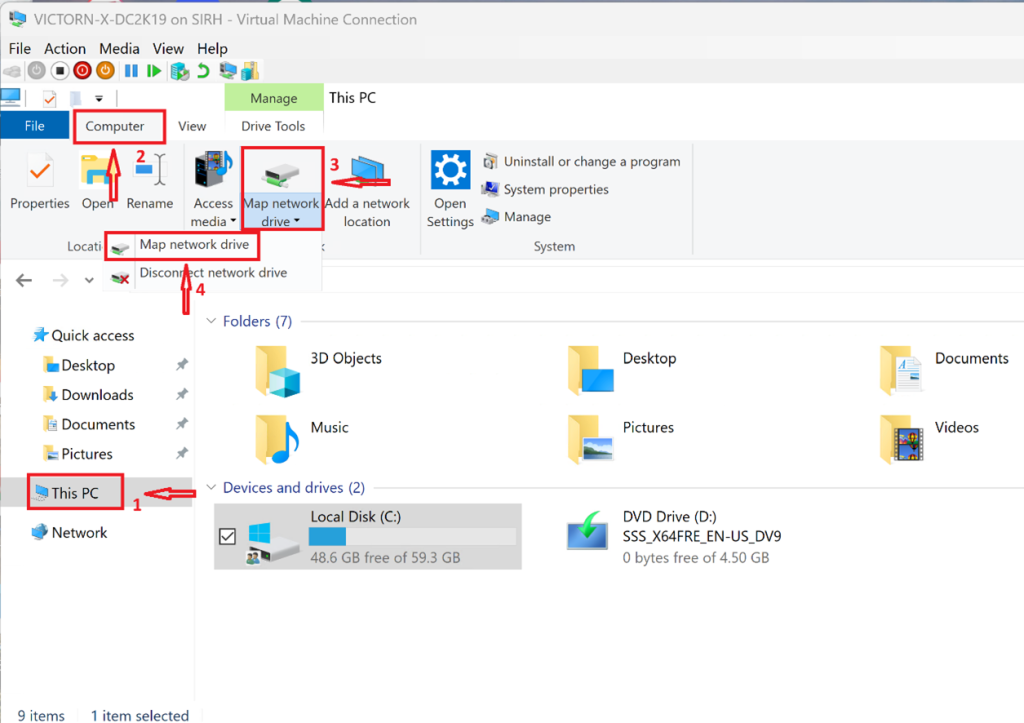Viewport: 1024px width, 723px height.
Task: Click the green Revert checkpoint arrow icon
Action: 203,71
